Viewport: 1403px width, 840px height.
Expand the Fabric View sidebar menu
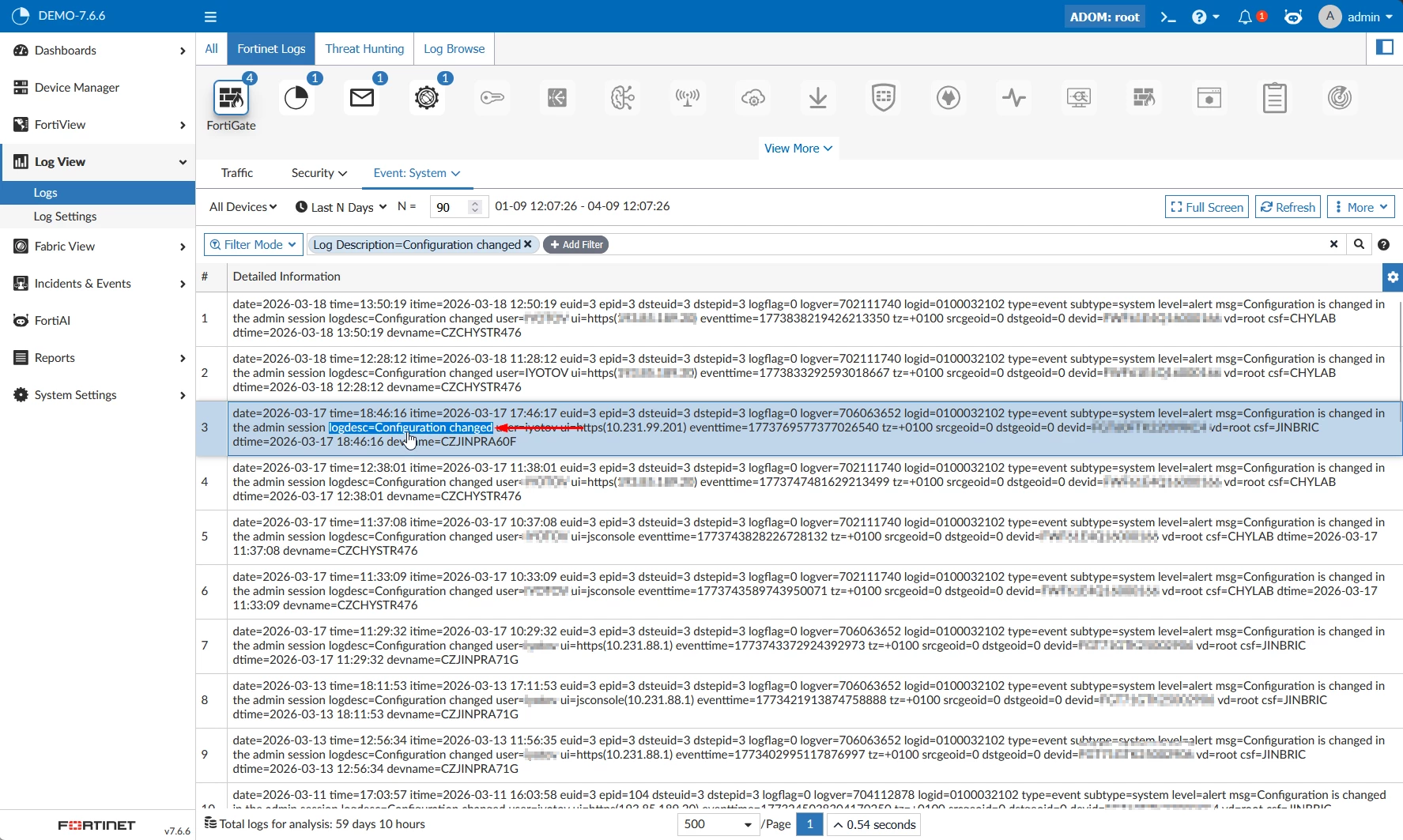click(97, 247)
